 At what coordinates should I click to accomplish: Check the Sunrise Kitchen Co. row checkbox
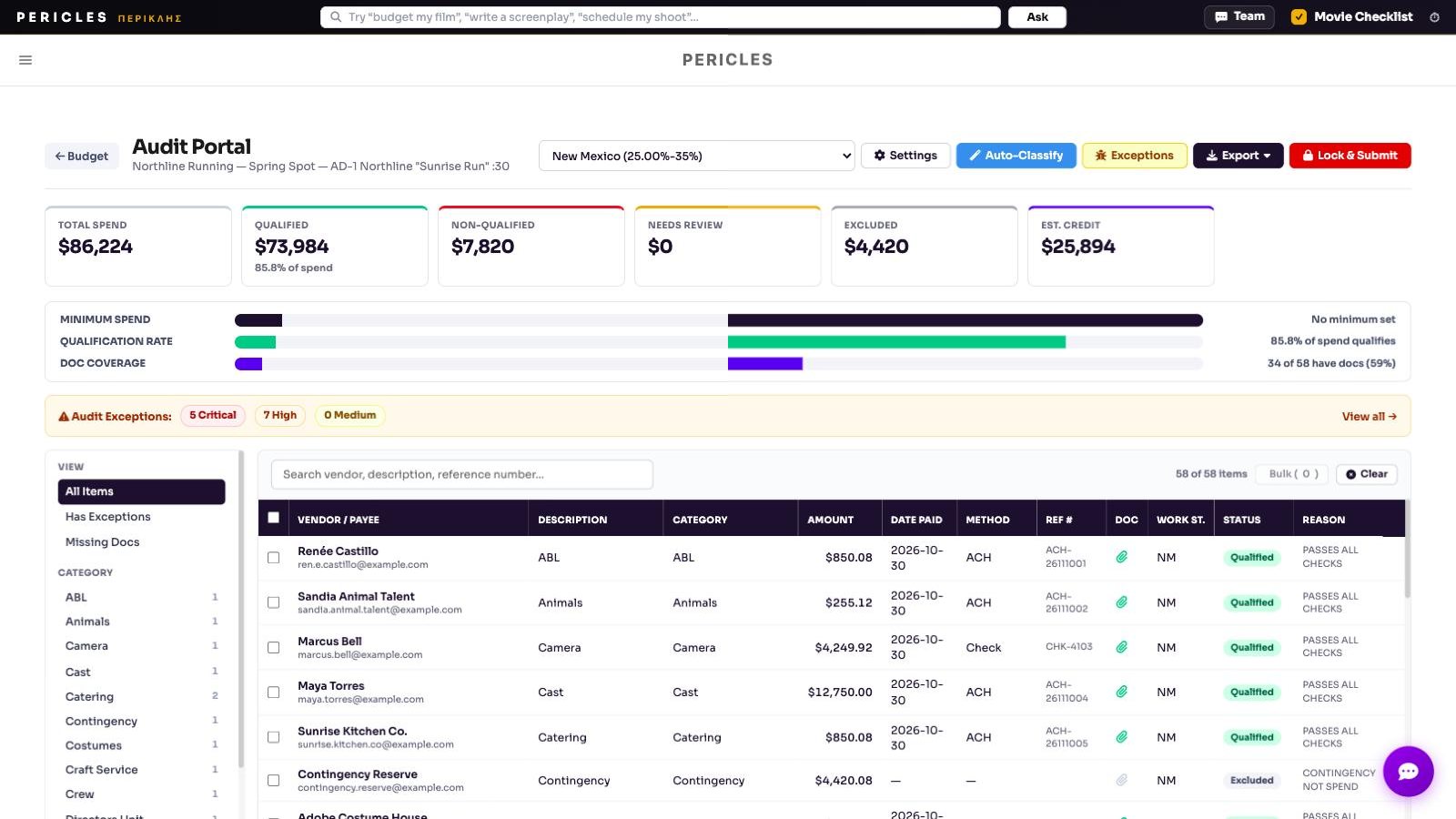(x=273, y=737)
